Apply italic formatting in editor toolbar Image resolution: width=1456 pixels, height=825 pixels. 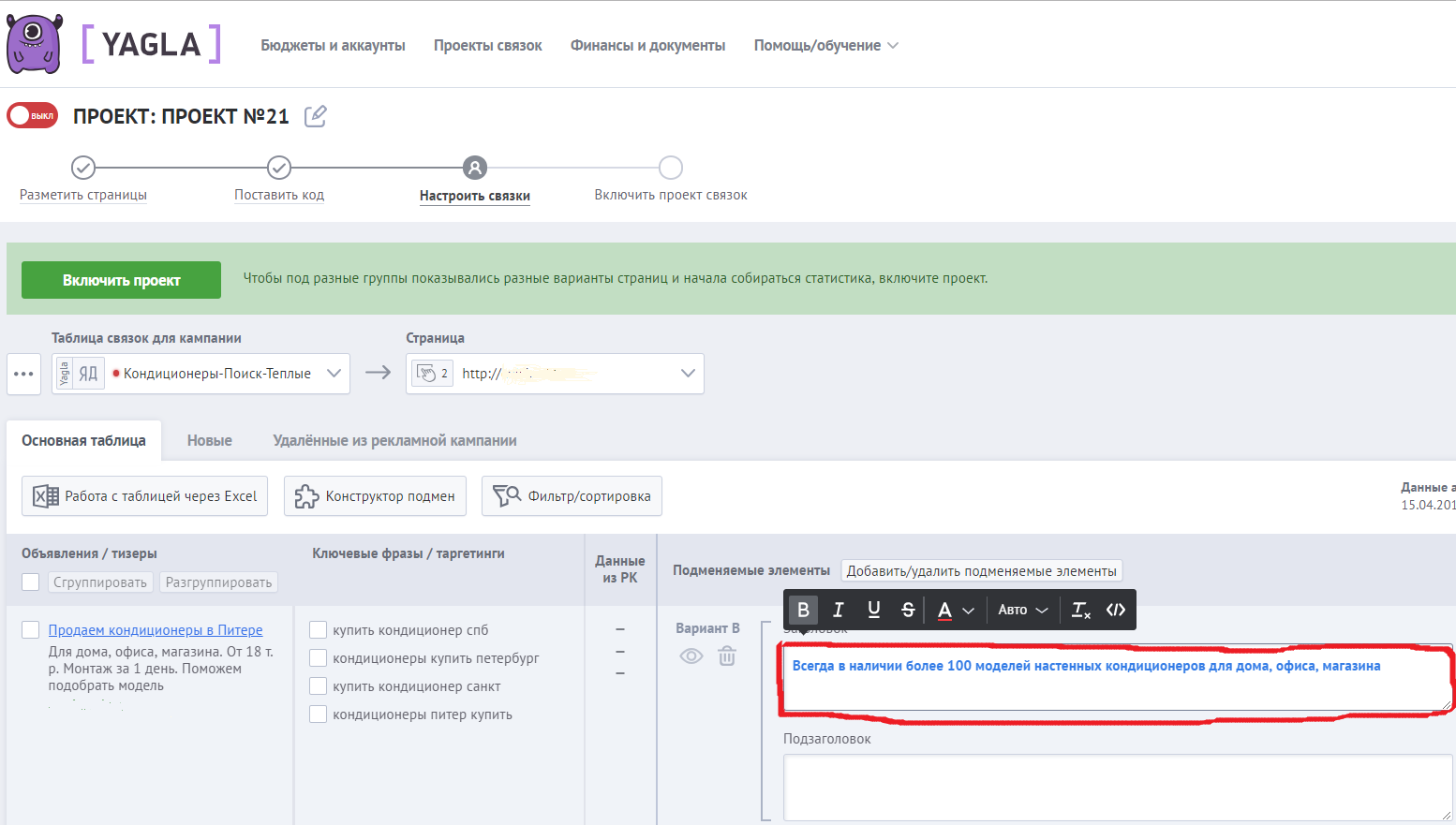(839, 610)
